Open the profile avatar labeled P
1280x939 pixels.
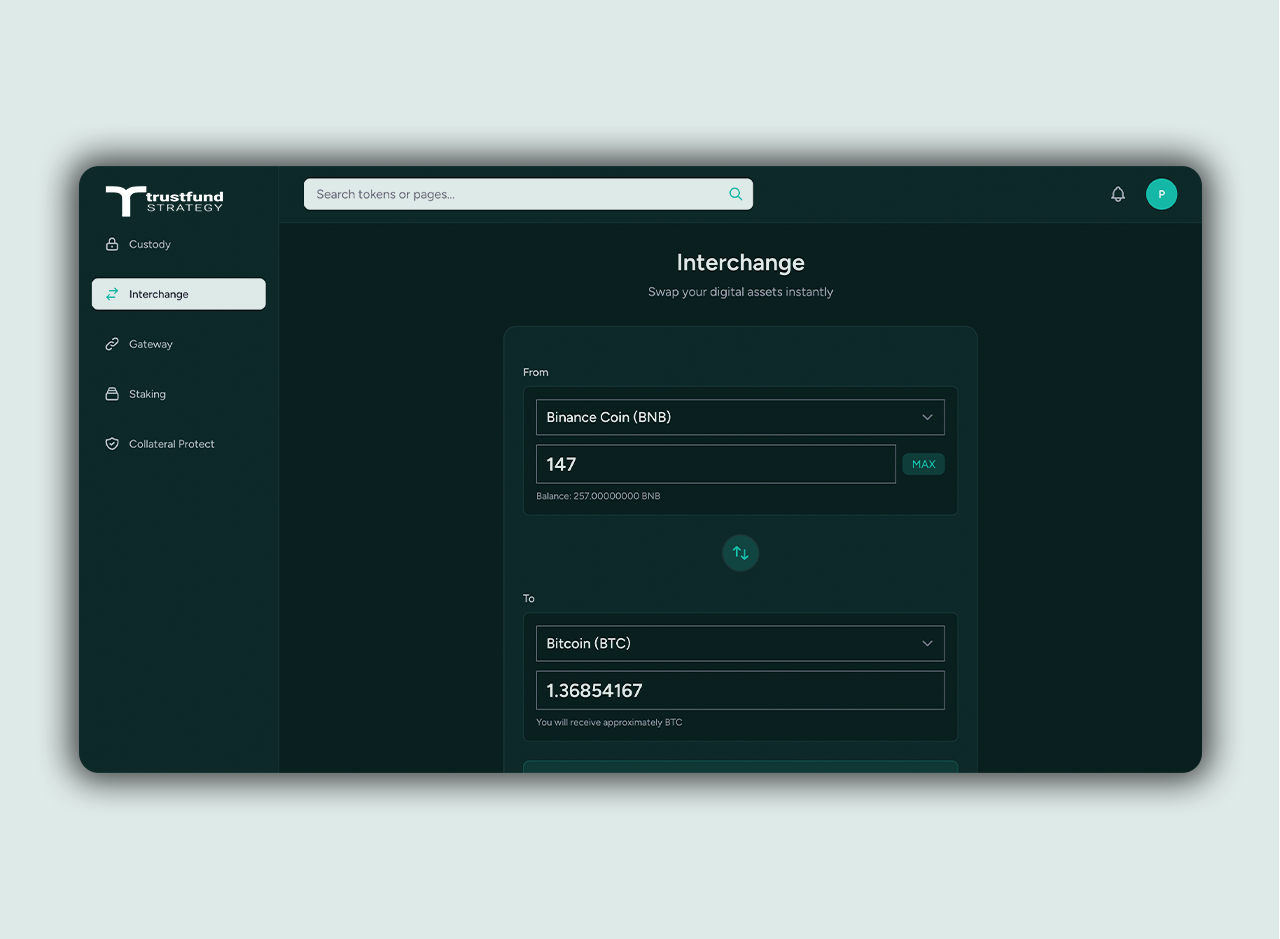1161,194
